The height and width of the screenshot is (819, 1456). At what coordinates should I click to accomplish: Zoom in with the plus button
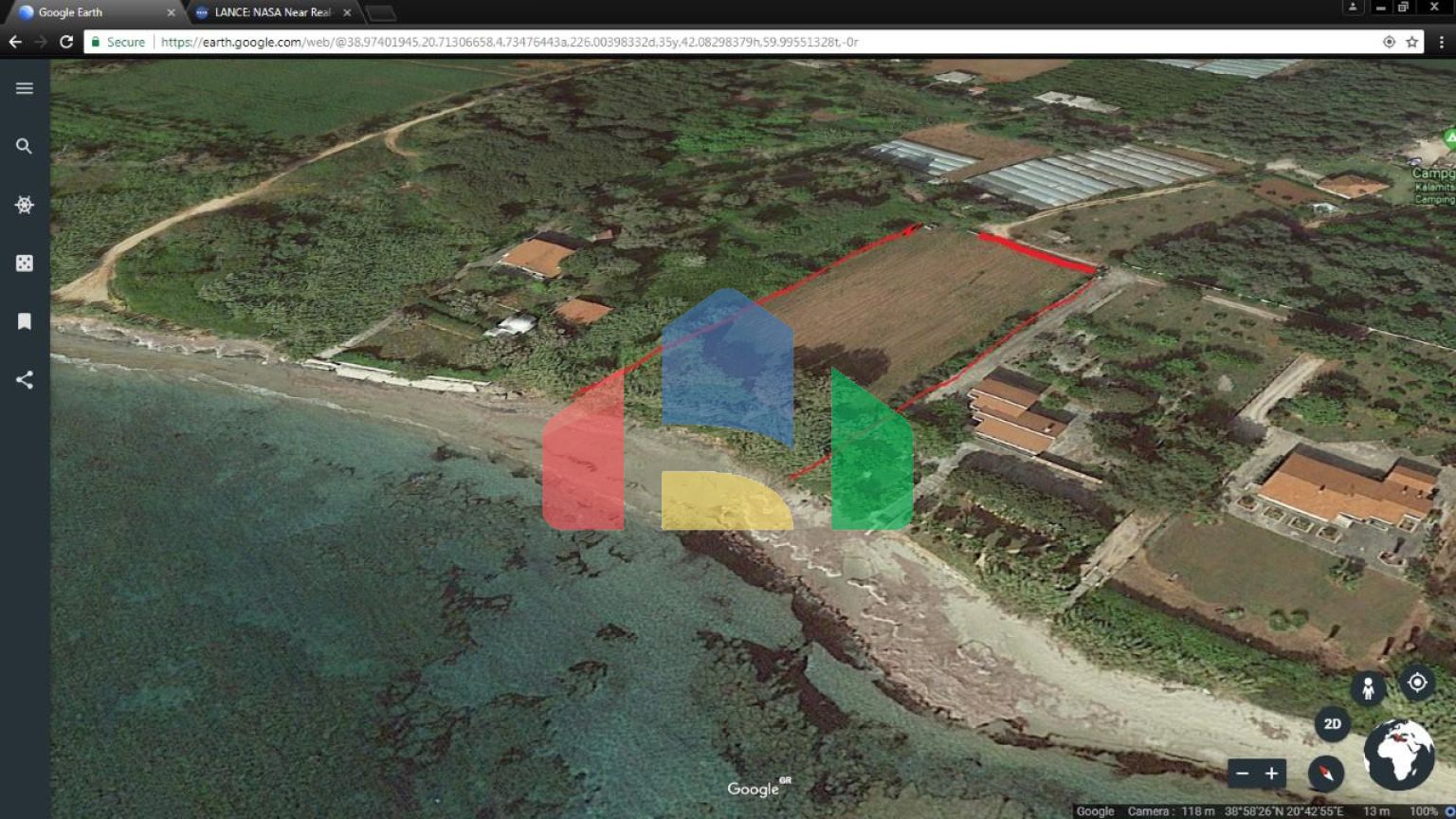[1272, 773]
